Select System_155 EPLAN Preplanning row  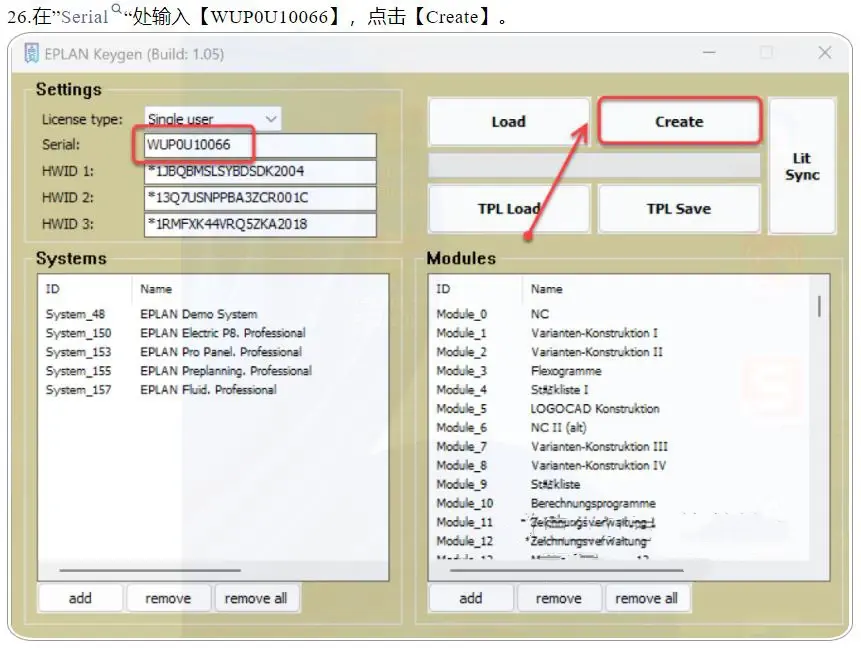pos(213,371)
